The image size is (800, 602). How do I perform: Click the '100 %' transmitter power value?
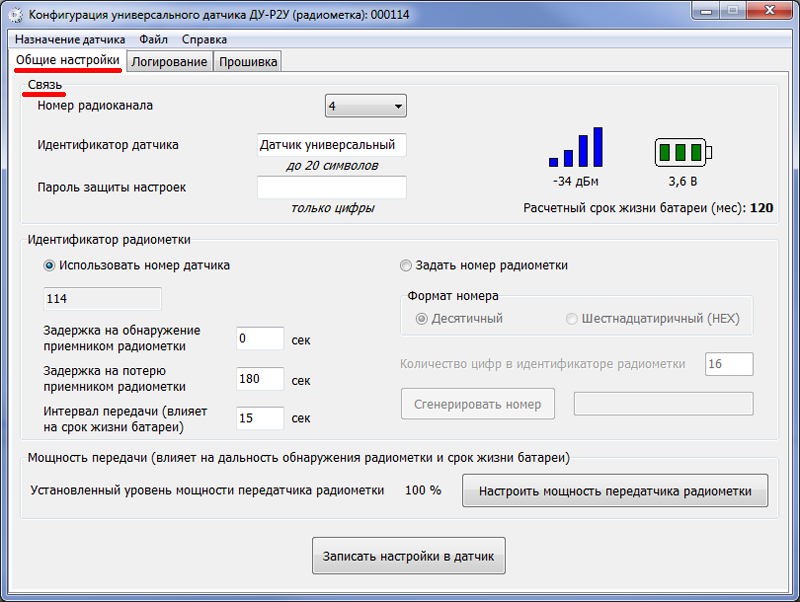point(423,490)
